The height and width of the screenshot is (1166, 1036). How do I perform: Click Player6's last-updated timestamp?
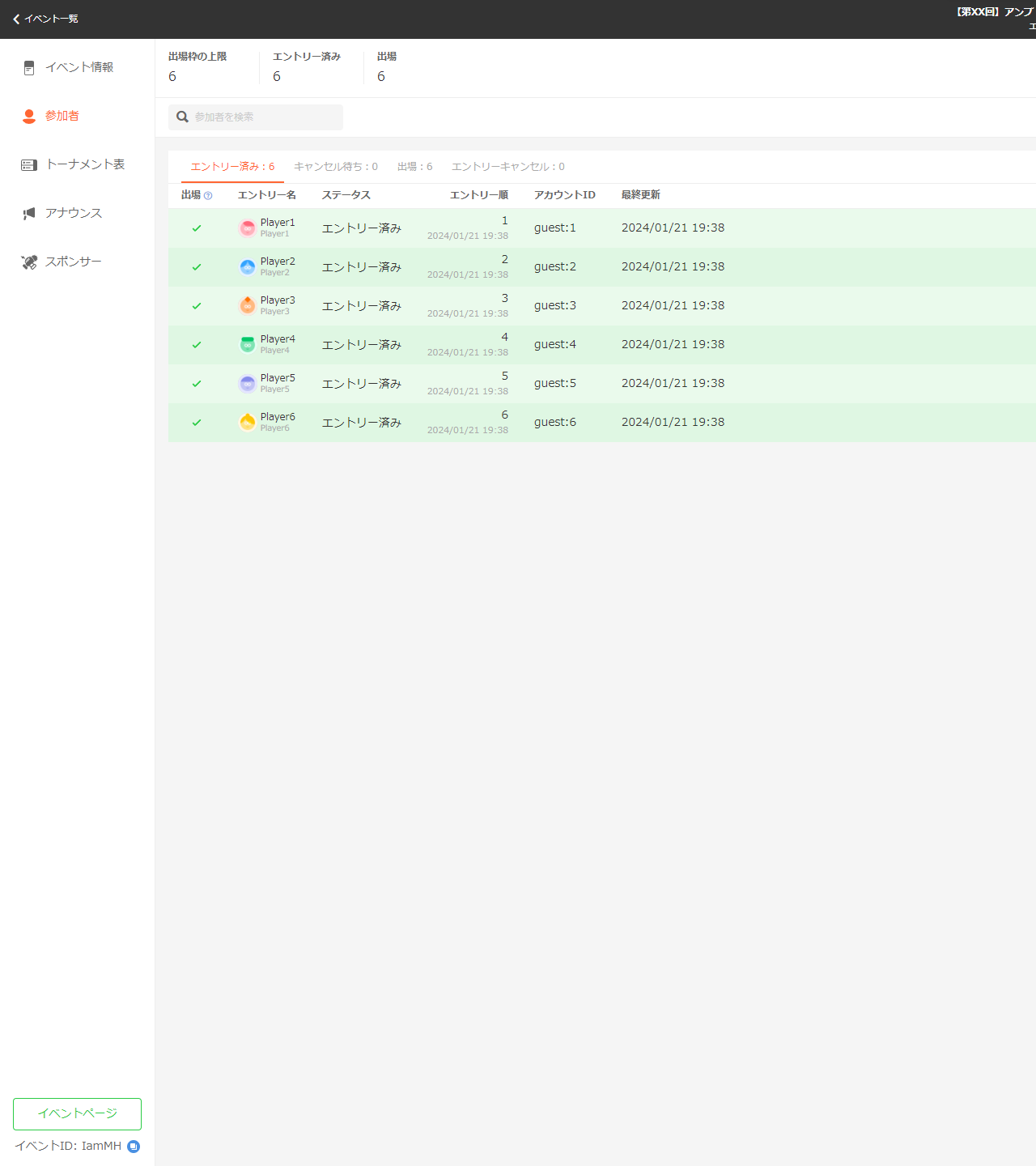673,423
